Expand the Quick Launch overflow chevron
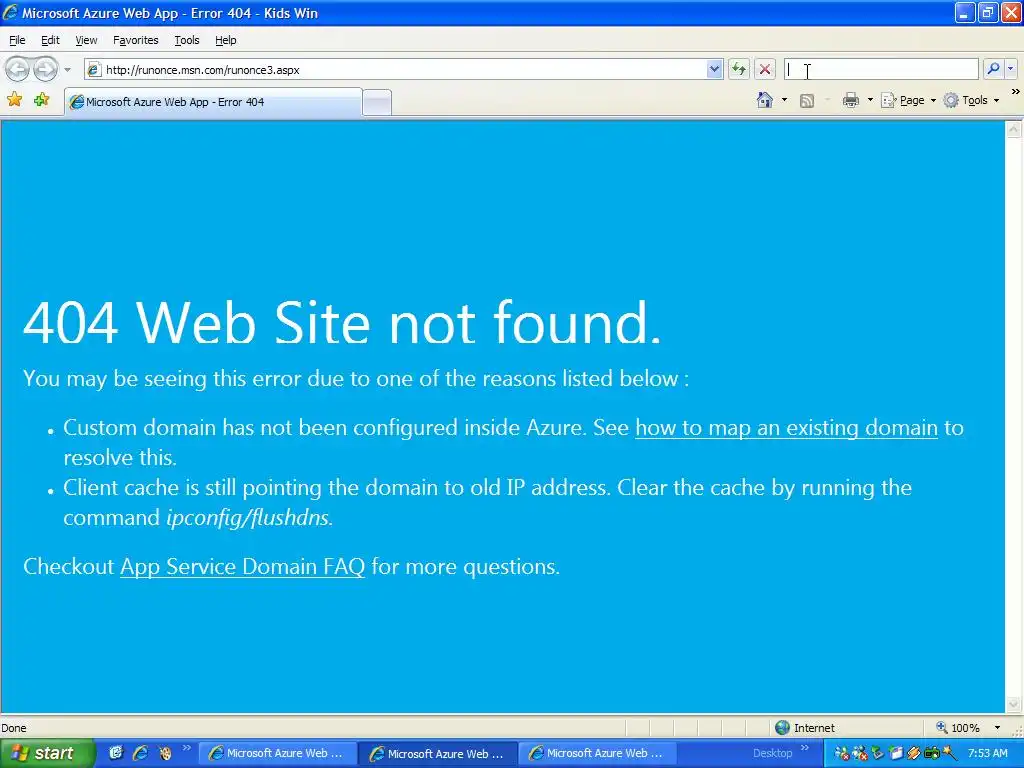 pos(187,748)
